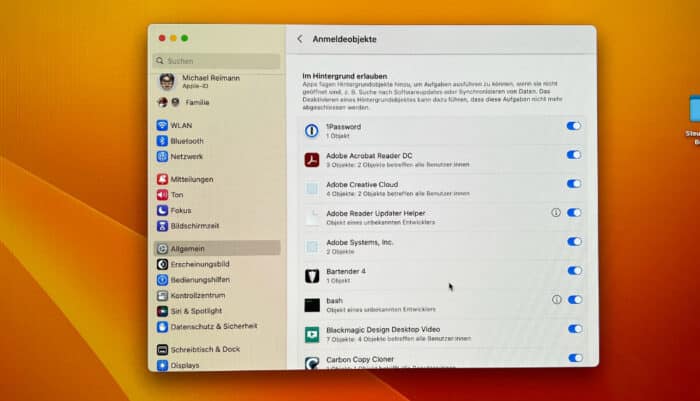
Task: Click the Kontrollzentrum icon
Action: [x=162, y=296]
